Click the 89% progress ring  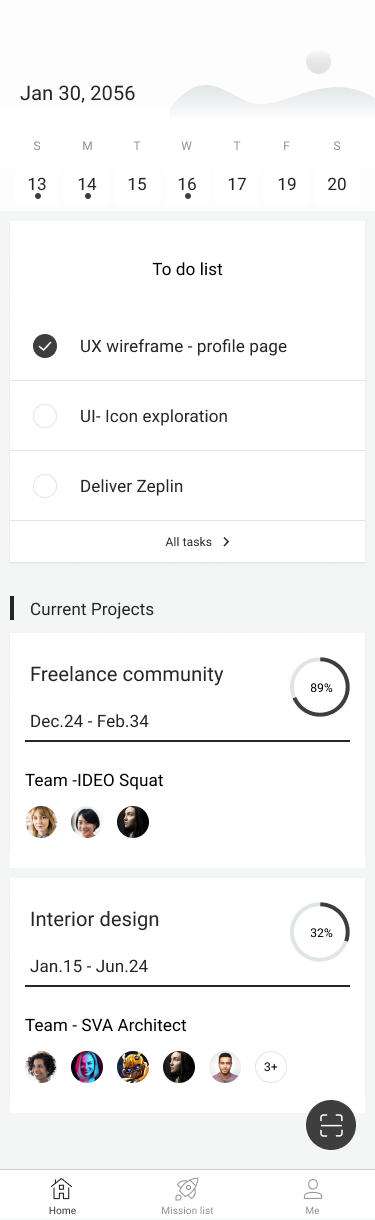pyautogui.click(x=320, y=687)
